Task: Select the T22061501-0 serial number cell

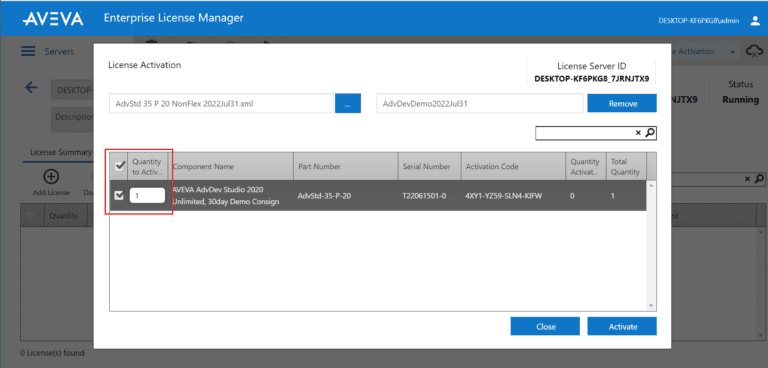Action: click(x=424, y=196)
